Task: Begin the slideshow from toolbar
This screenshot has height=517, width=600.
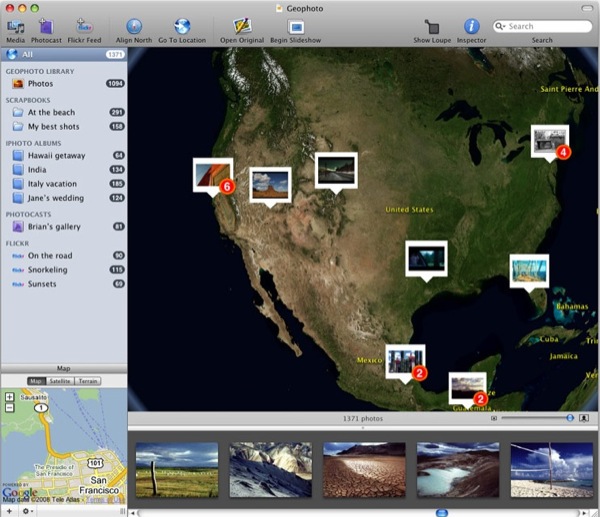Action: 294,26
